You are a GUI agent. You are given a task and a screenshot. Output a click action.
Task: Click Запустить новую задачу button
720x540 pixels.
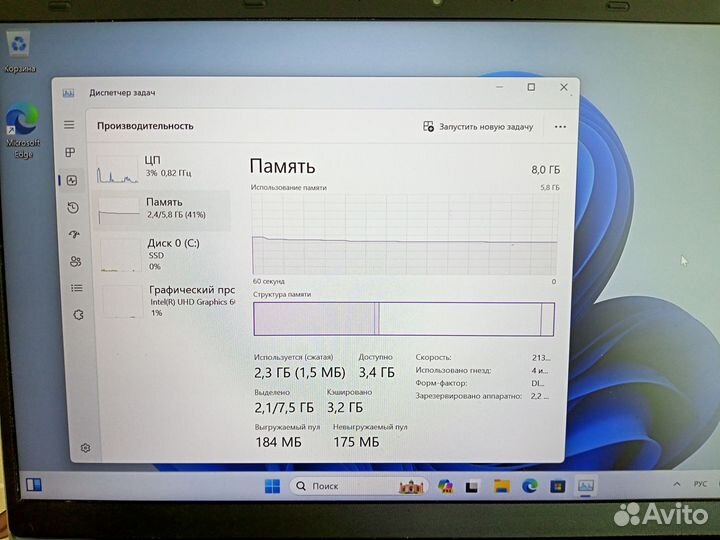coord(478,127)
